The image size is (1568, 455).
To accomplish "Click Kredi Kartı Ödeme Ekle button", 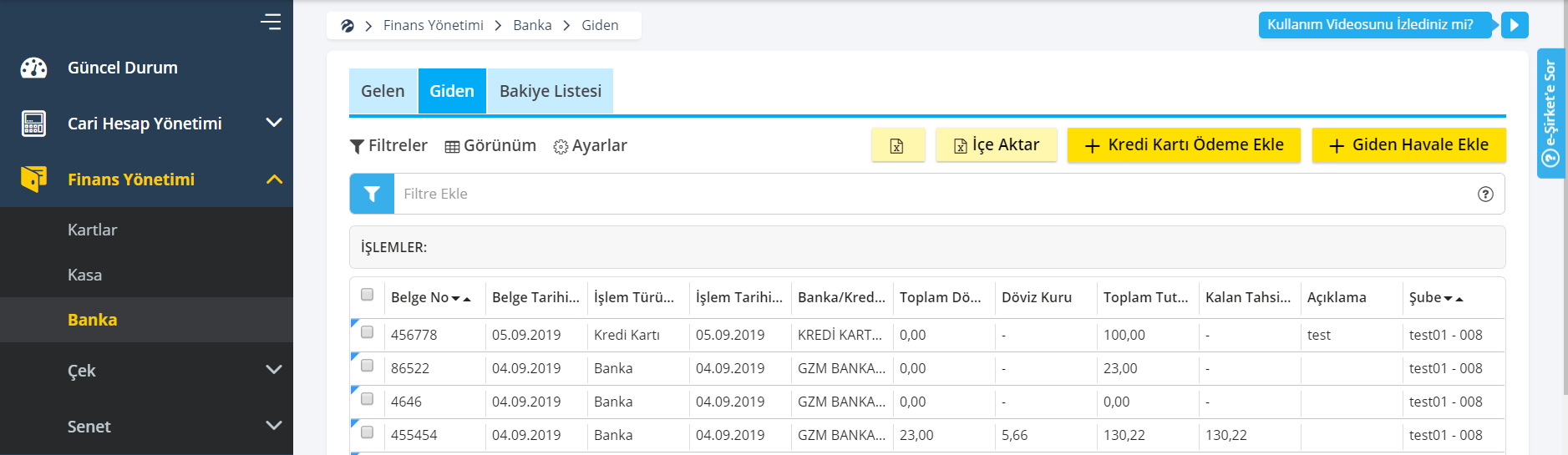I will (x=1184, y=145).
